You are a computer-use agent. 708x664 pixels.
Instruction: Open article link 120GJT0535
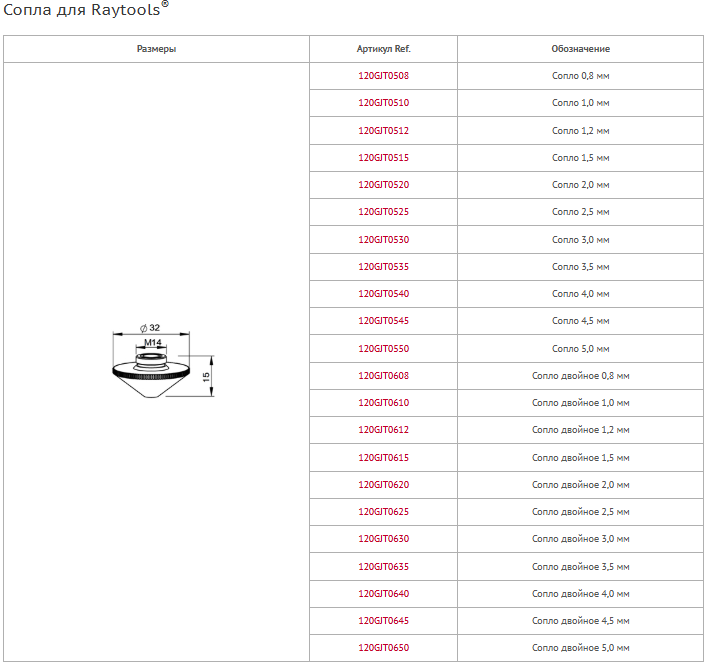pos(383,267)
